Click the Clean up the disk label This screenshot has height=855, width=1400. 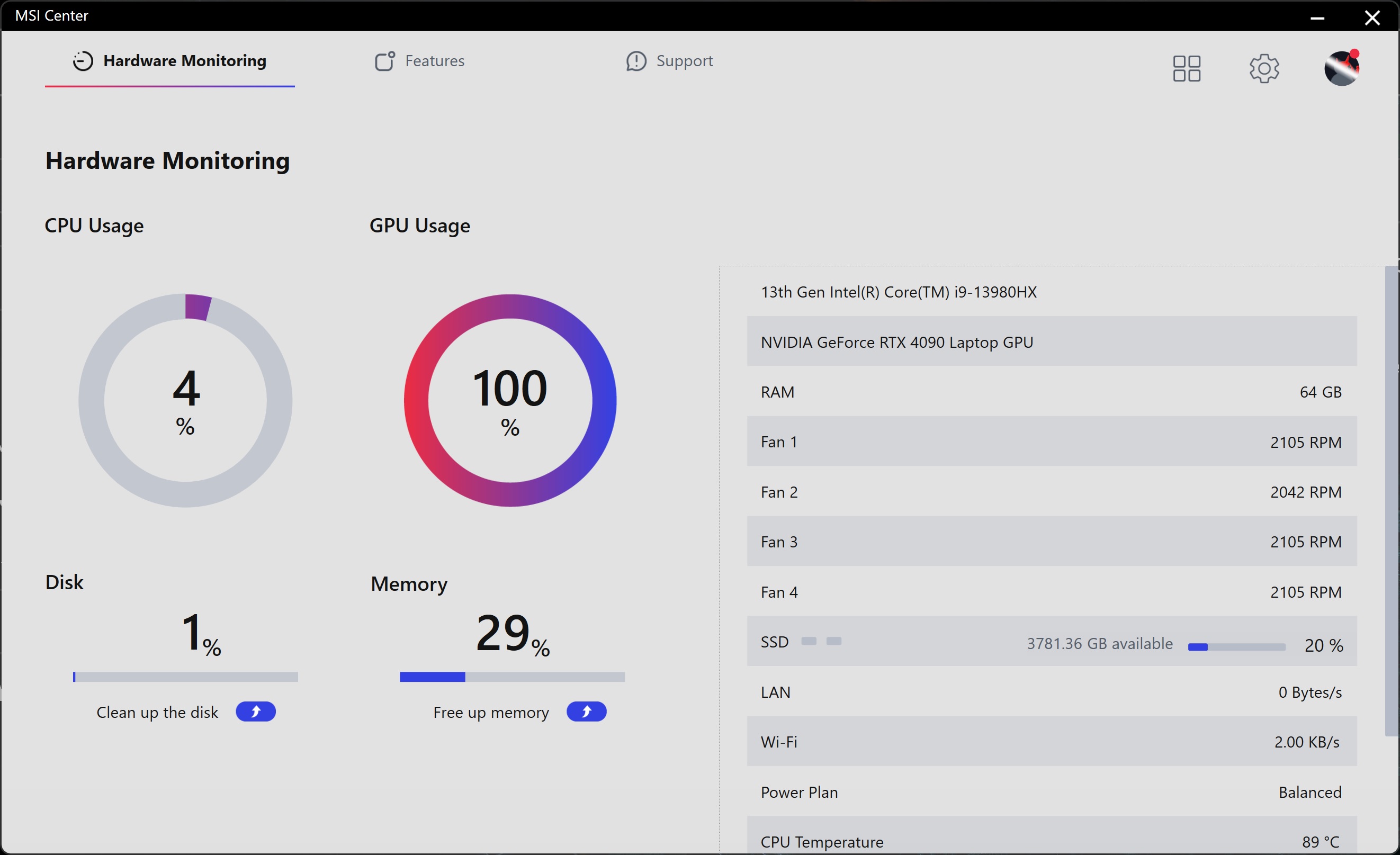(157, 712)
